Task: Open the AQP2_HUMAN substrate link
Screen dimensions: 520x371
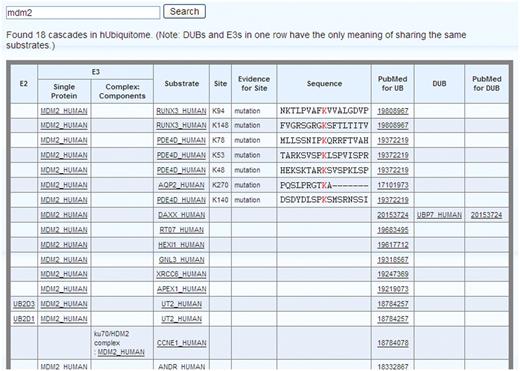Action: 181,185
